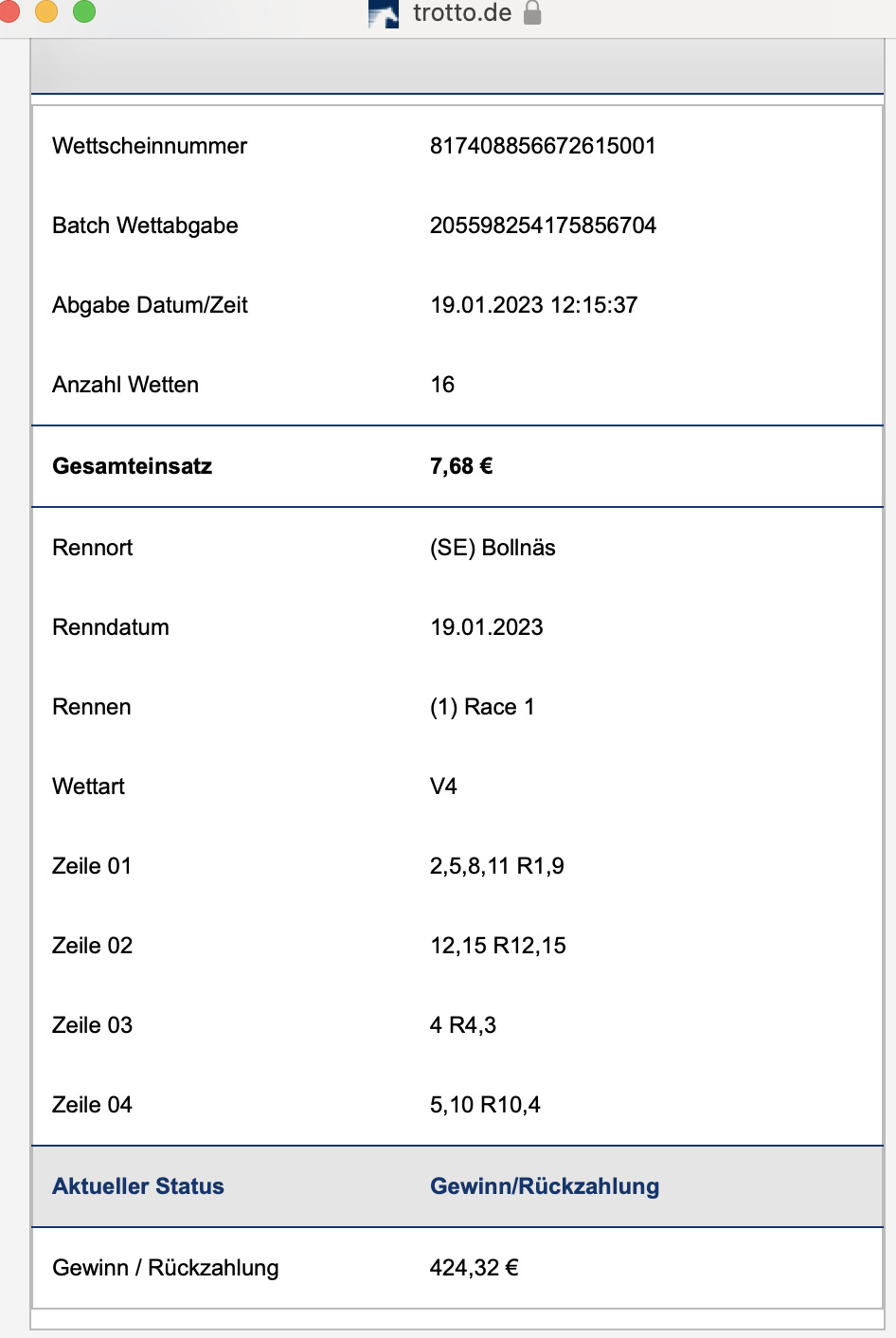The height and width of the screenshot is (1338, 896).
Task: Select the trotto.de title text
Action: [462, 13]
